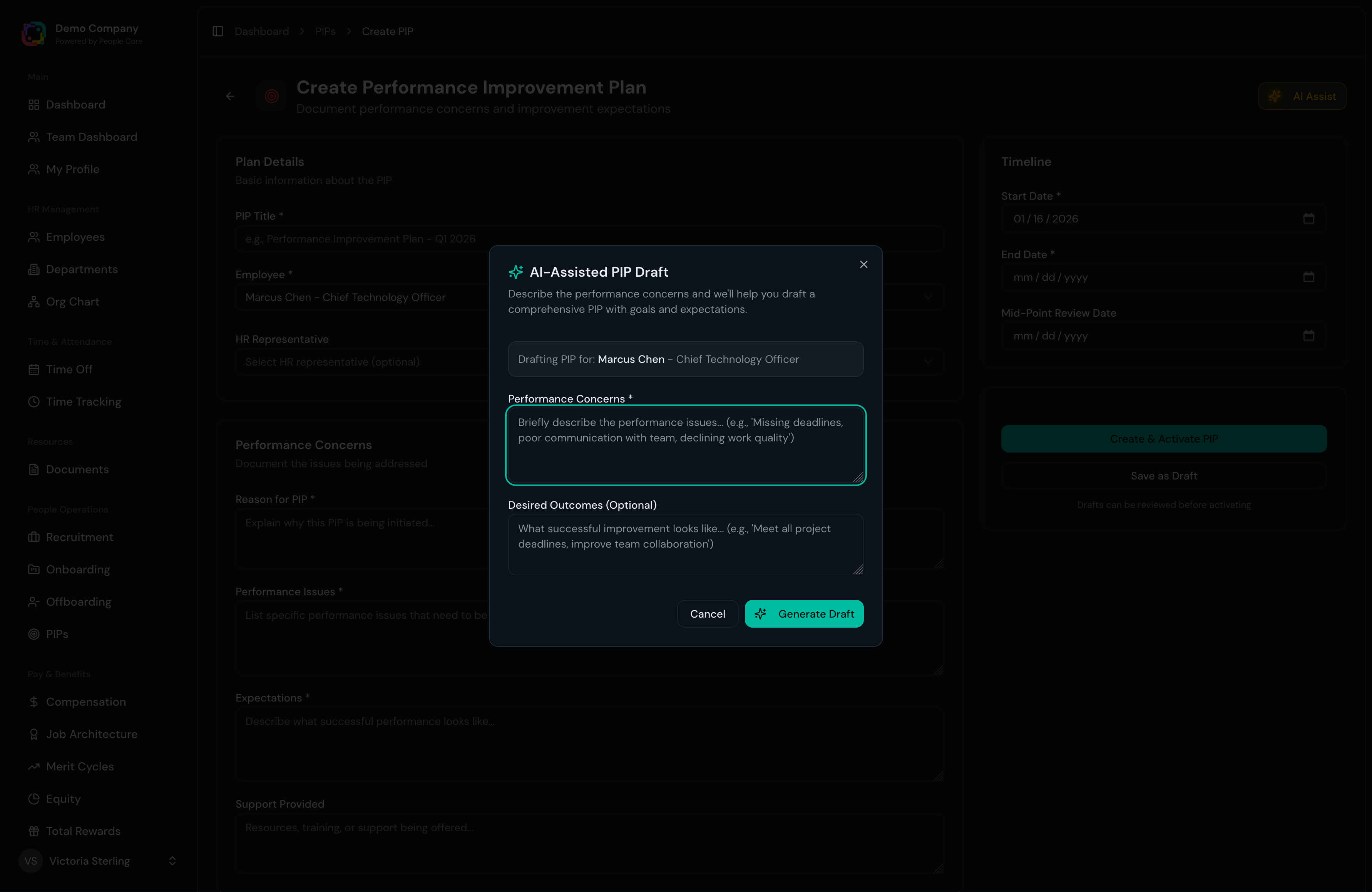
Task: Click the Demo Company logo icon
Action: pyautogui.click(x=33, y=33)
